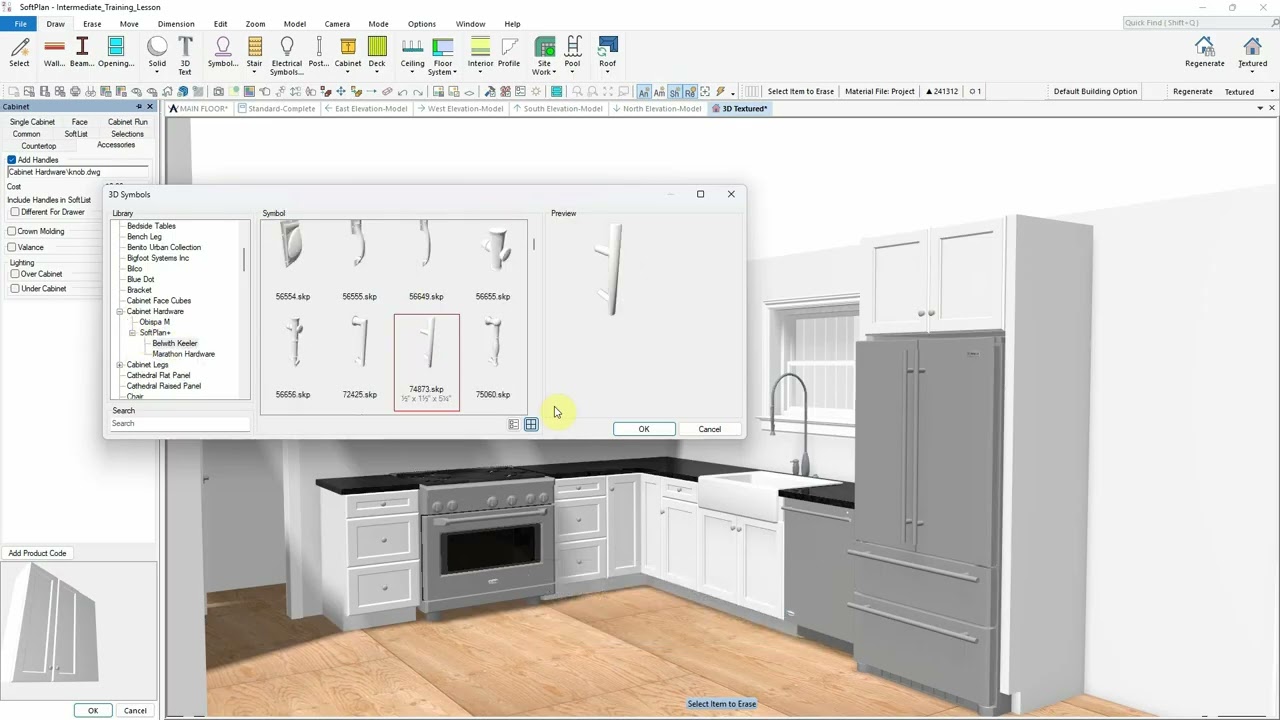Select Marathon Hardware in Library tree
1280x720 pixels.
[183, 354]
